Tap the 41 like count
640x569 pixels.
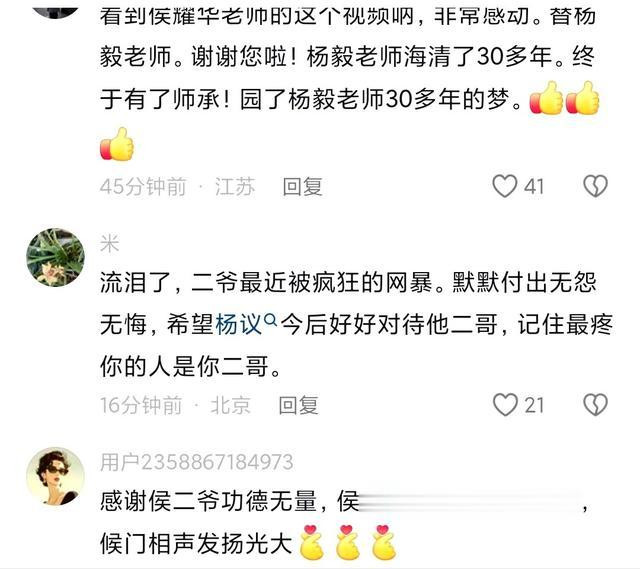[x=534, y=187]
